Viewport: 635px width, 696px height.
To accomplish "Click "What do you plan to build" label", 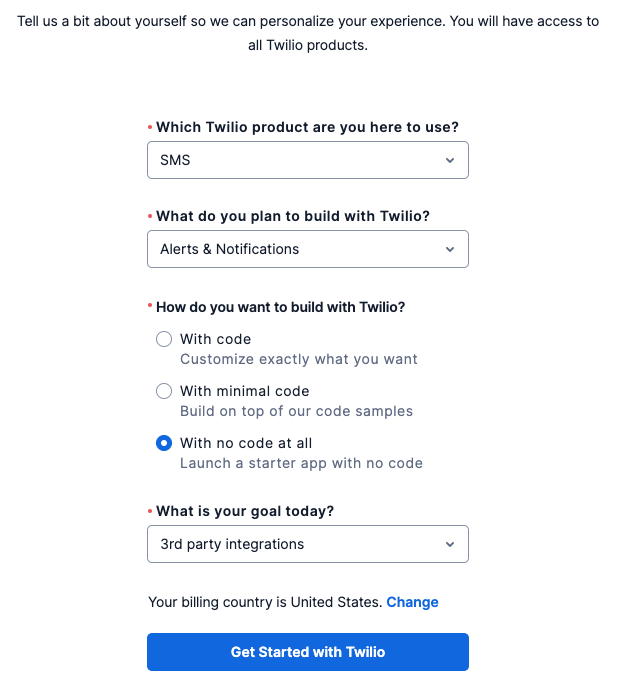I will [300, 216].
